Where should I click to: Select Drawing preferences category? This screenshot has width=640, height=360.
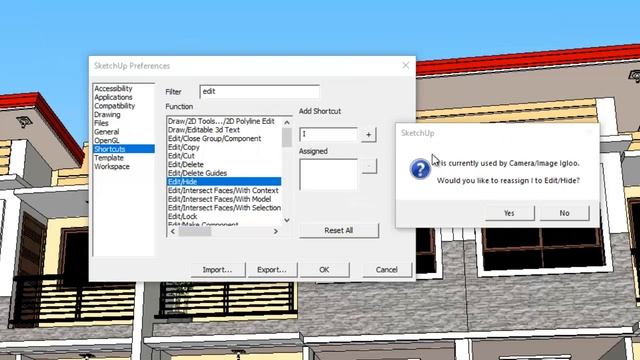click(107, 115)
